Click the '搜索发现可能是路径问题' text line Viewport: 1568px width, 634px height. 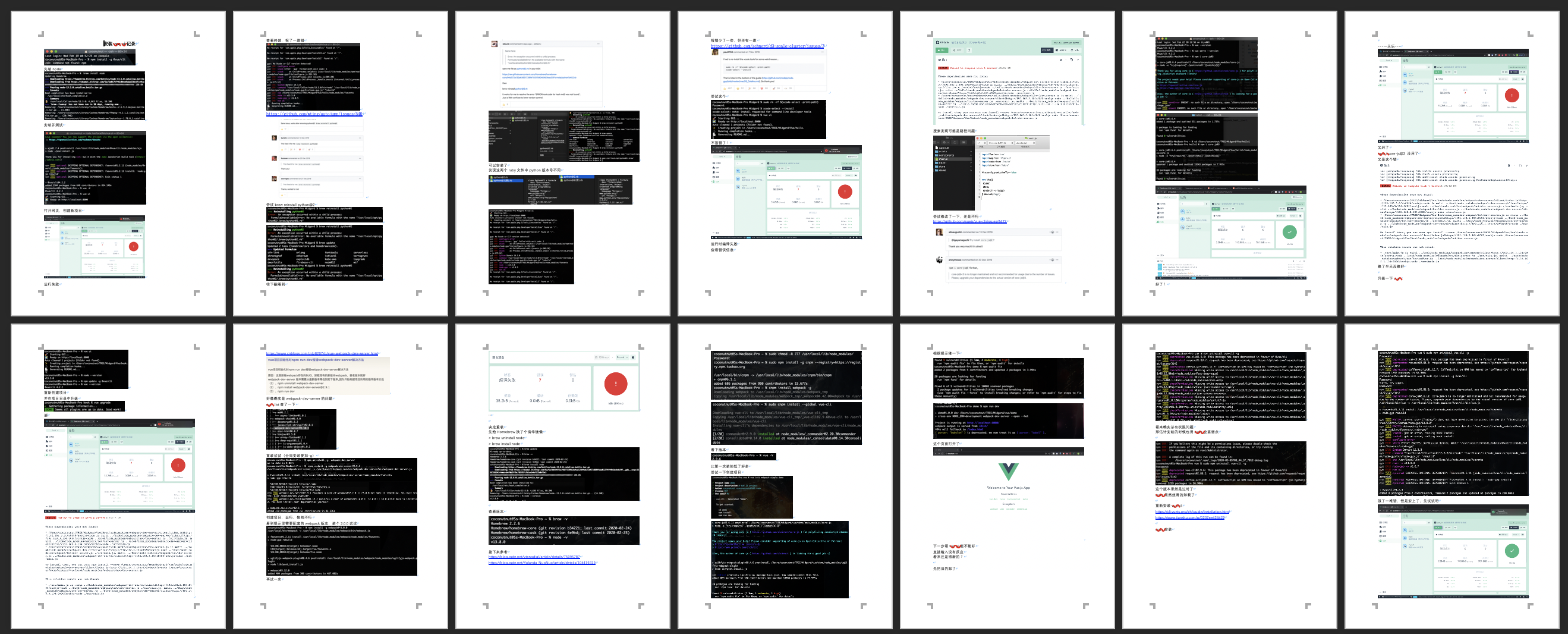click(x=954, y=131)
